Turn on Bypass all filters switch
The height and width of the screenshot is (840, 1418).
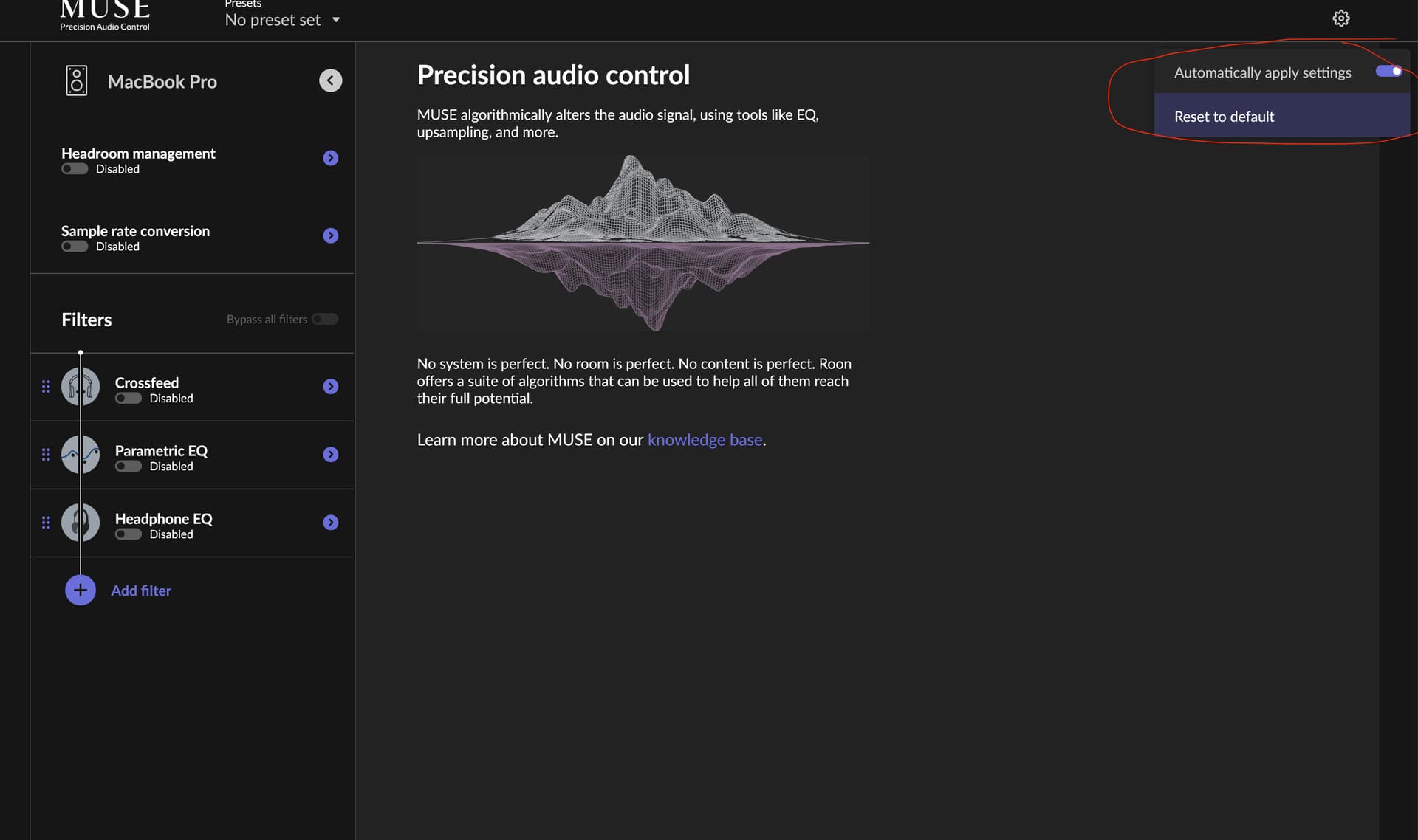pos(325,319)
